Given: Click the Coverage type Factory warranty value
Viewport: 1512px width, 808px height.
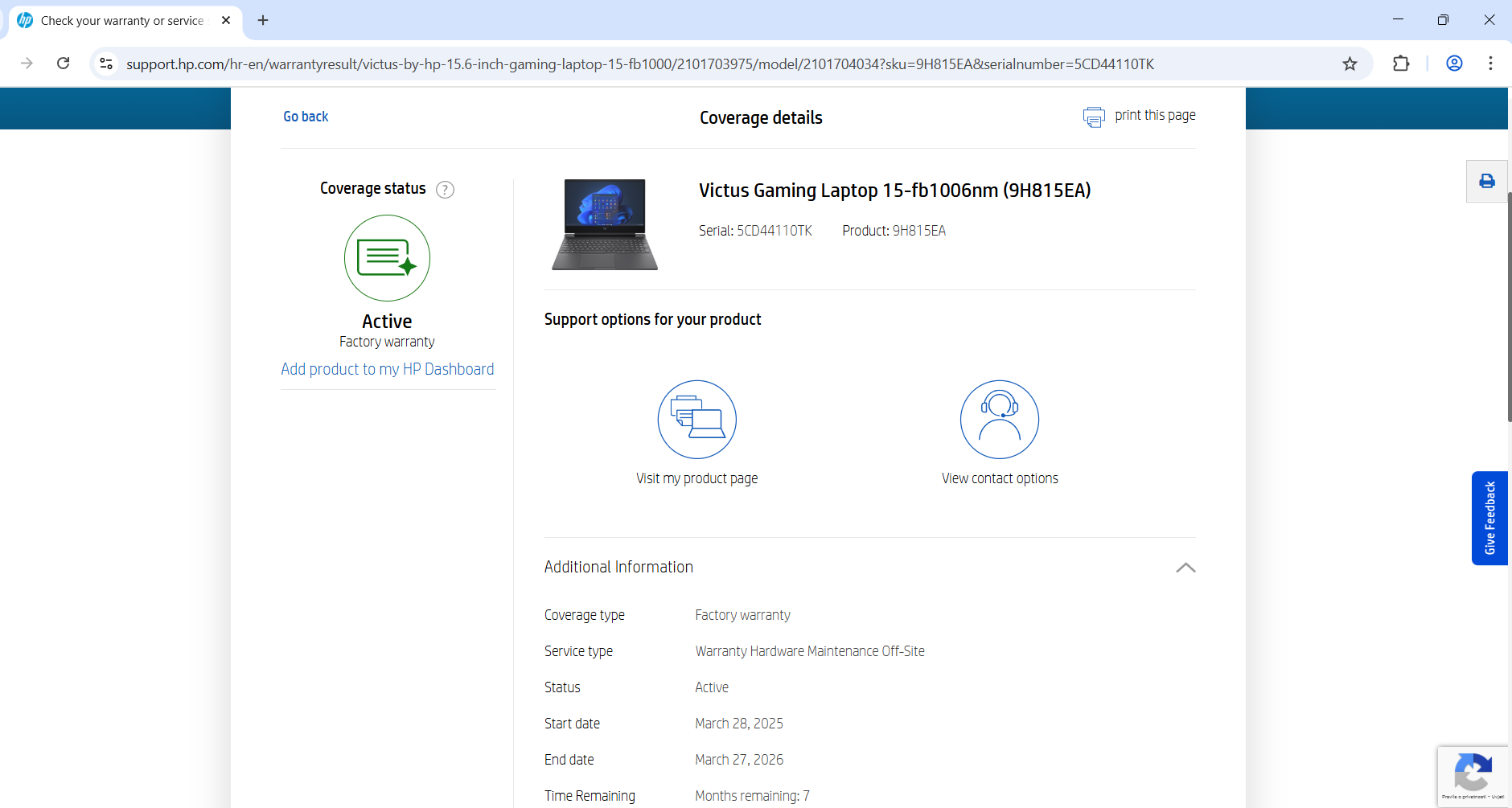Looking at the screenshot, I should (742, 615).
